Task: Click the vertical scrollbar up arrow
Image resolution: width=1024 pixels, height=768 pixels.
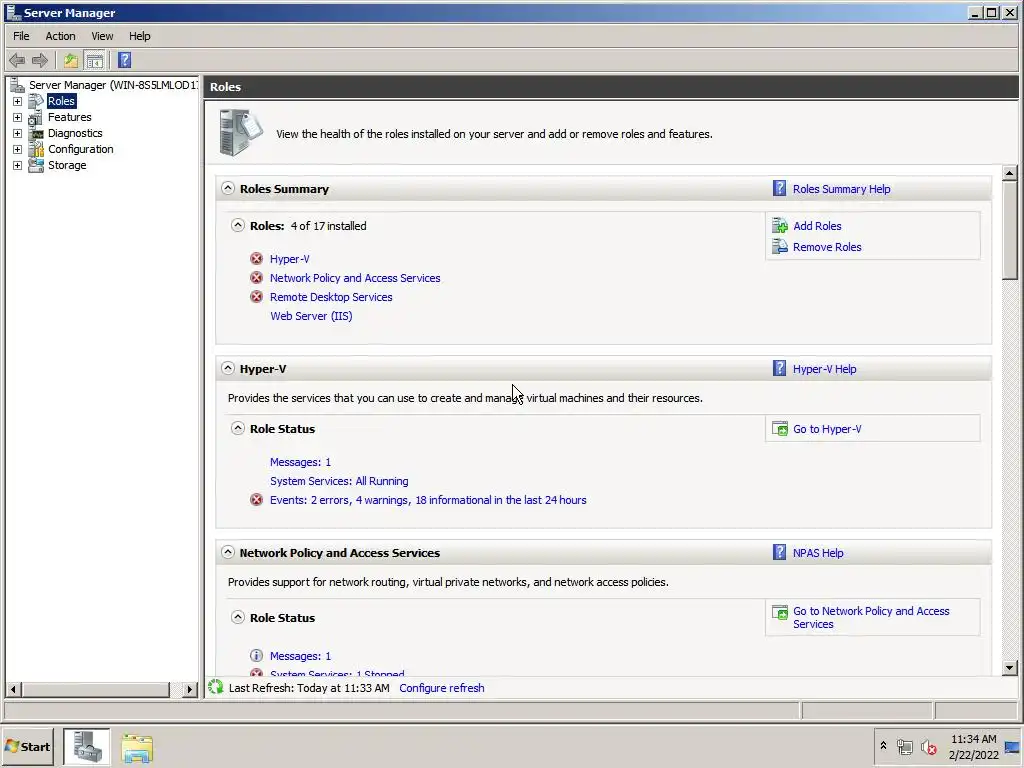Action: (1009, 173)
